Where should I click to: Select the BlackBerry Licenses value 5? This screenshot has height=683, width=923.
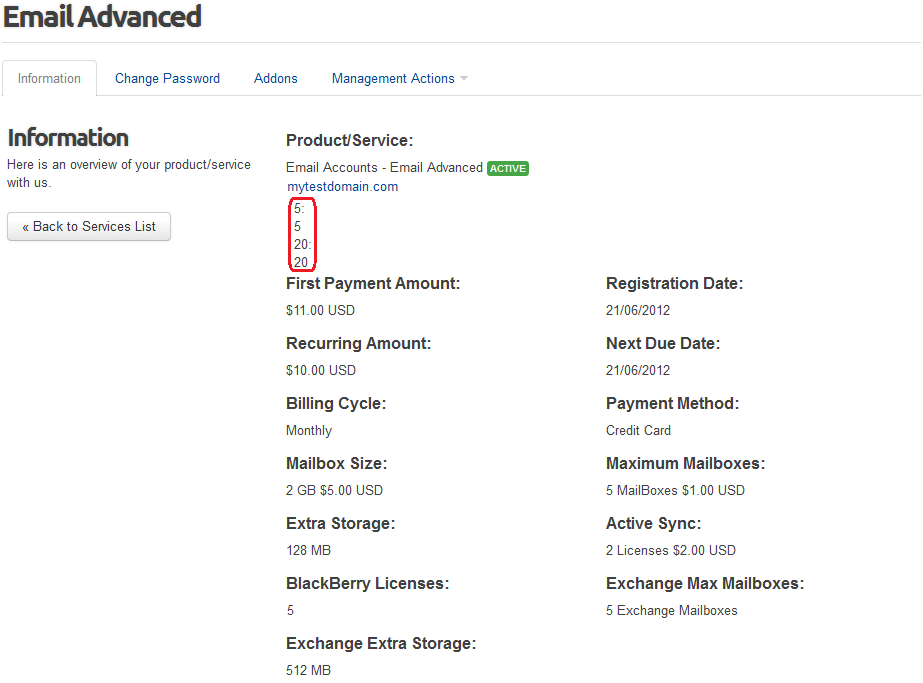[290, 611]
